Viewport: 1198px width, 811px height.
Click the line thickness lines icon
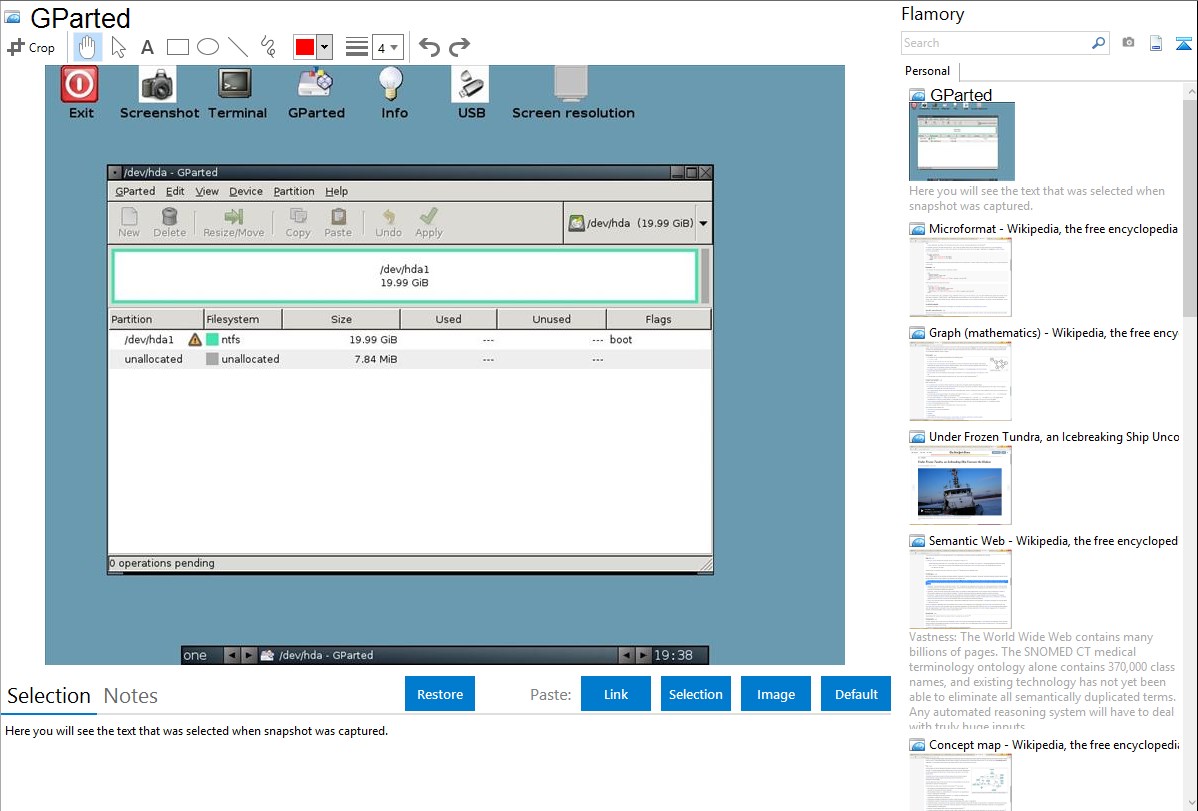(x=357, y=47)
